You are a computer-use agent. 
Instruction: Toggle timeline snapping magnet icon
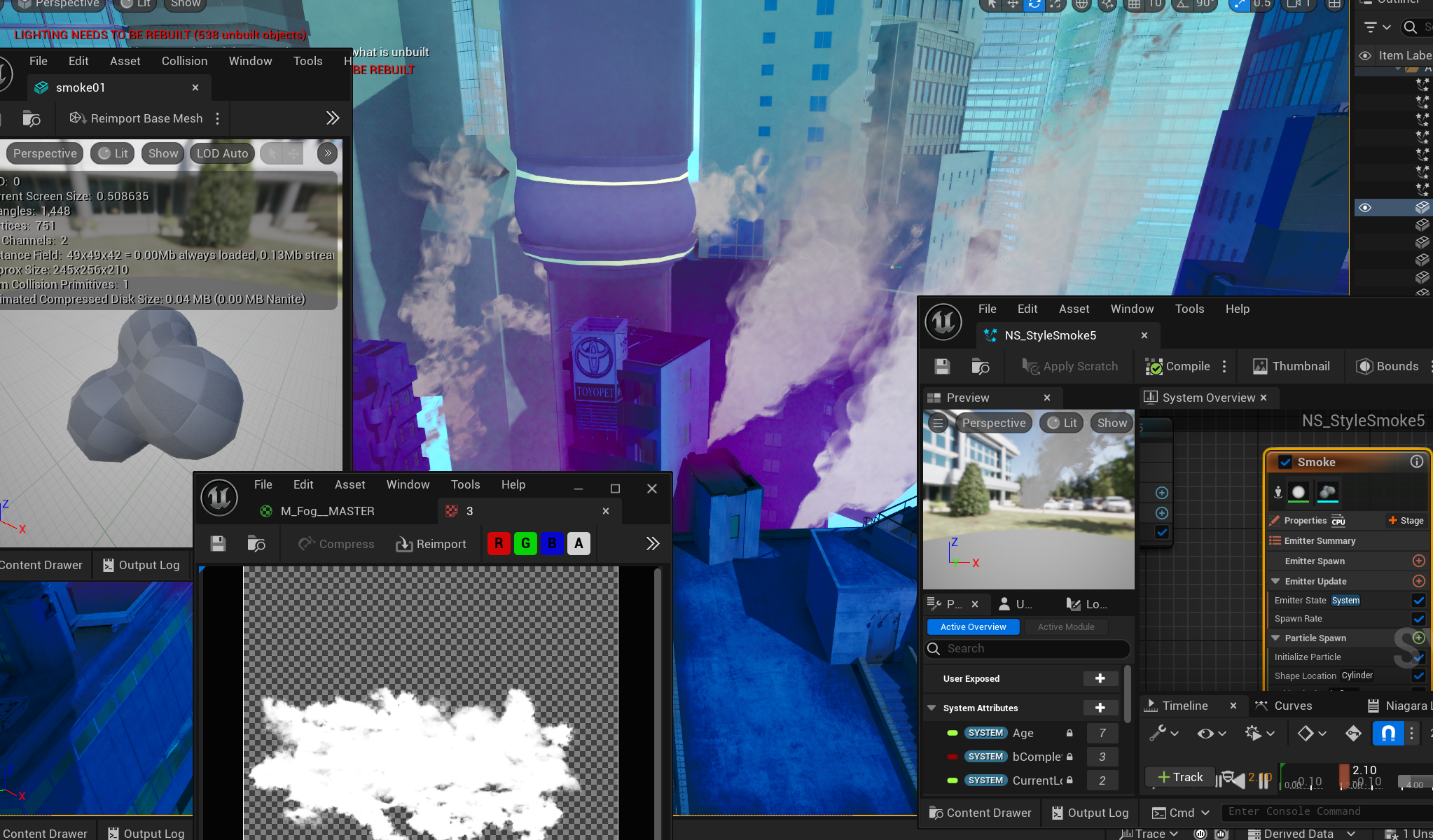pyautogui.click(x=1387, y=733)
